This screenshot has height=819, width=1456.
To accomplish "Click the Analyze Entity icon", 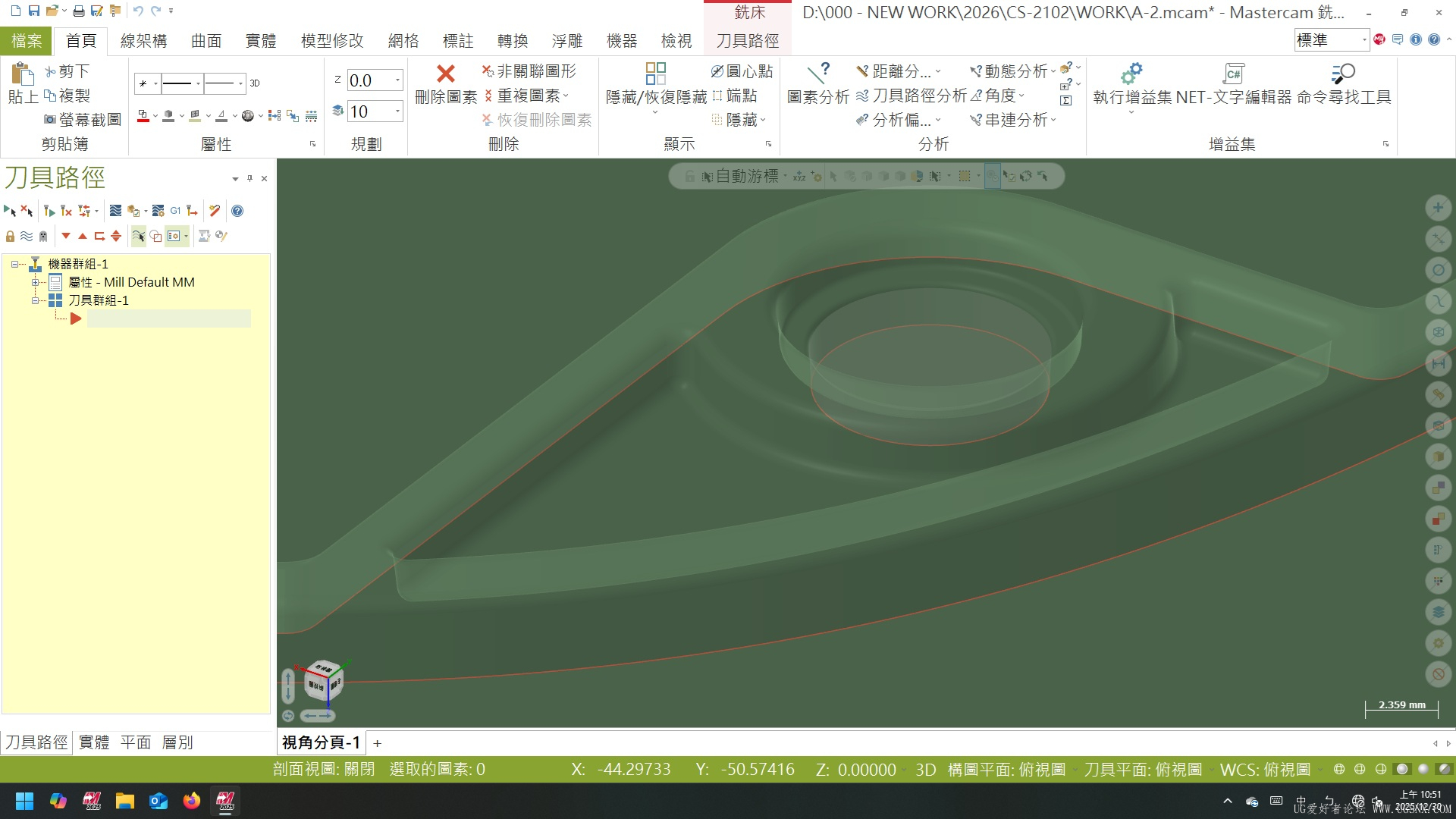I will point(817,74).
